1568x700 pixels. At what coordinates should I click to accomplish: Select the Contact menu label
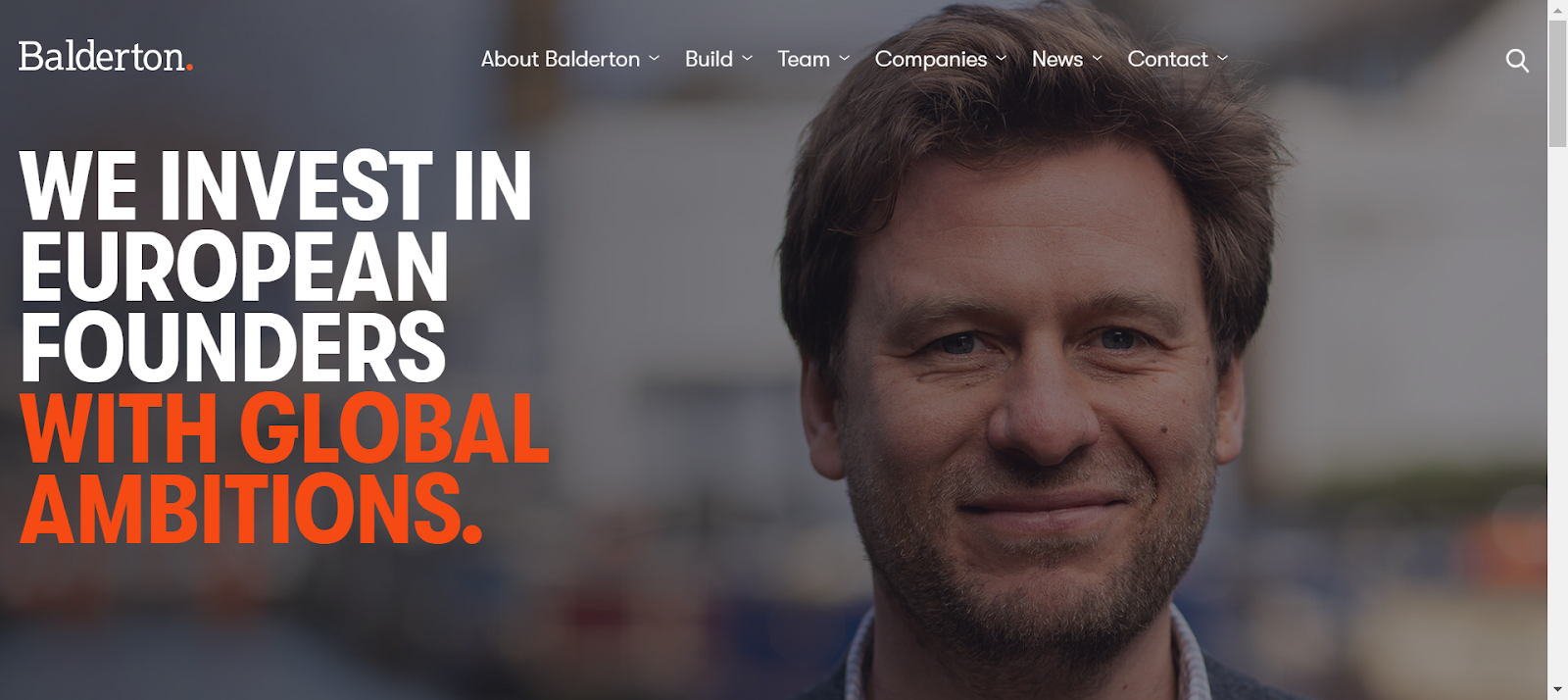1167,59
